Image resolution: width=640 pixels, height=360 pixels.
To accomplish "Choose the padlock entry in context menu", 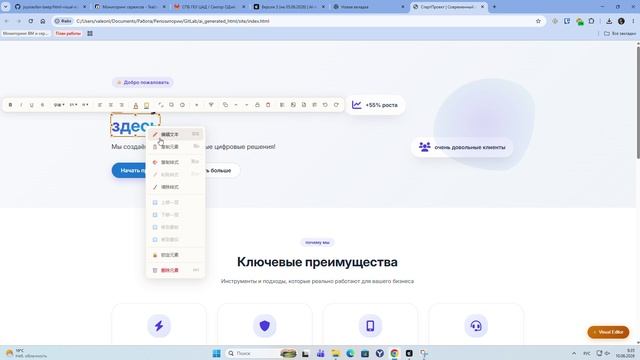I will [x=176, y=255].
